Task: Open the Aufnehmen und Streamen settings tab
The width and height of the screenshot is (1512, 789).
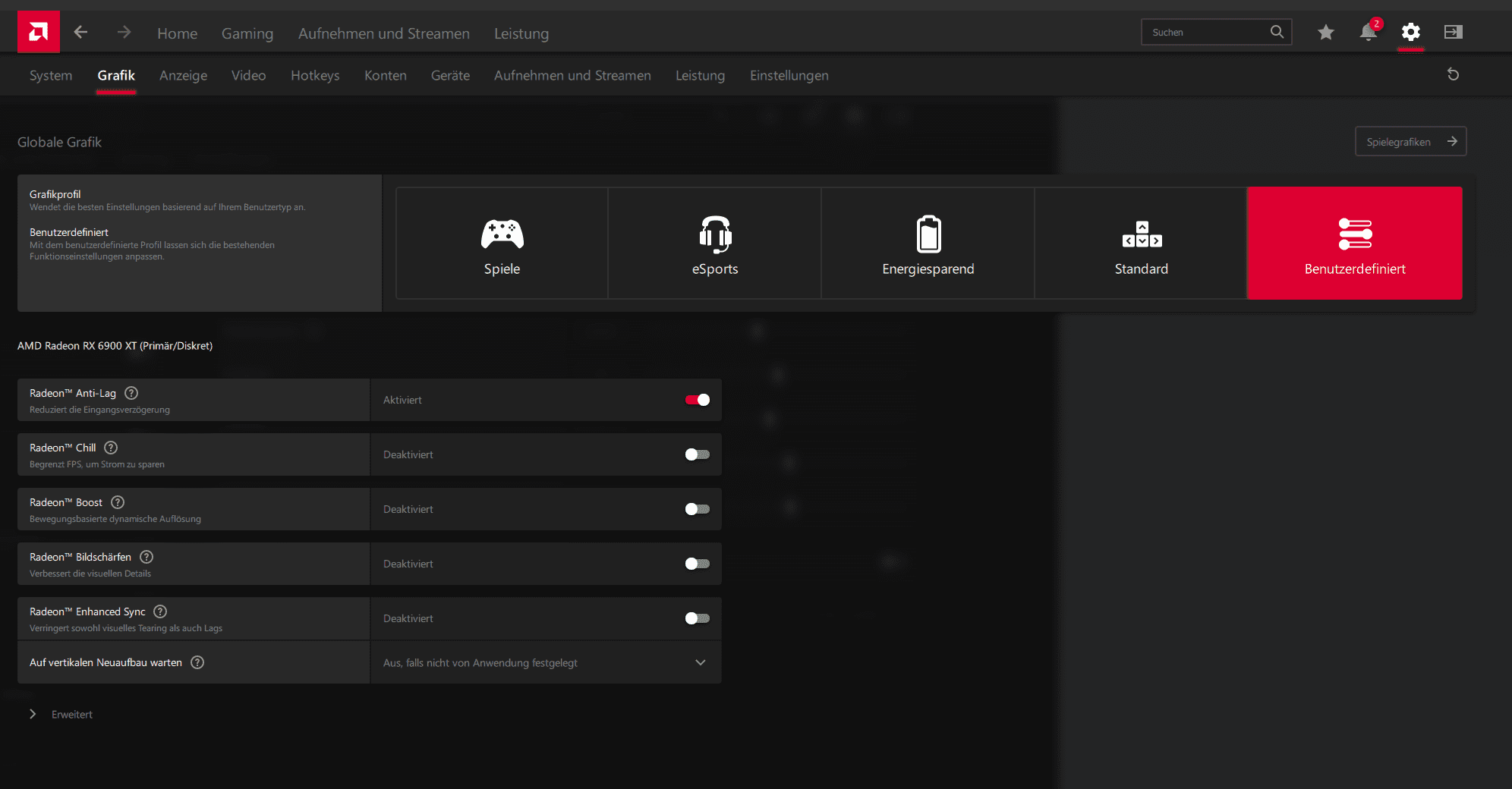Action: pyautogui.click(x=572, y=75)
